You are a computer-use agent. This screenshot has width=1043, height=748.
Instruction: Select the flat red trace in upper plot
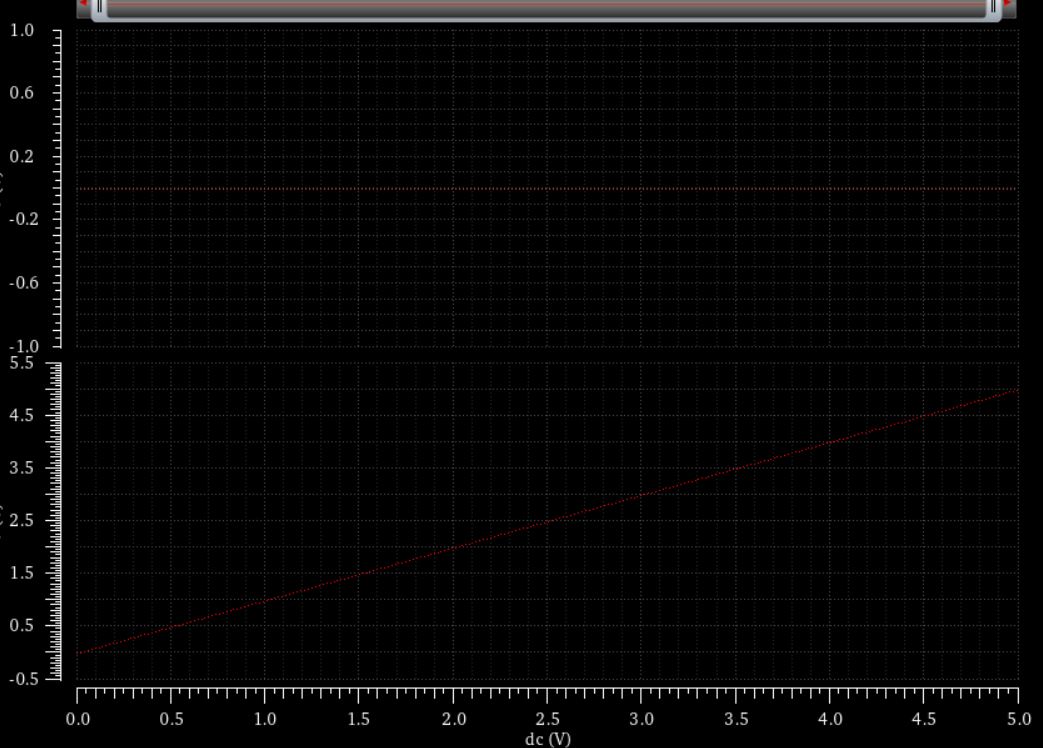coord(546,188)
